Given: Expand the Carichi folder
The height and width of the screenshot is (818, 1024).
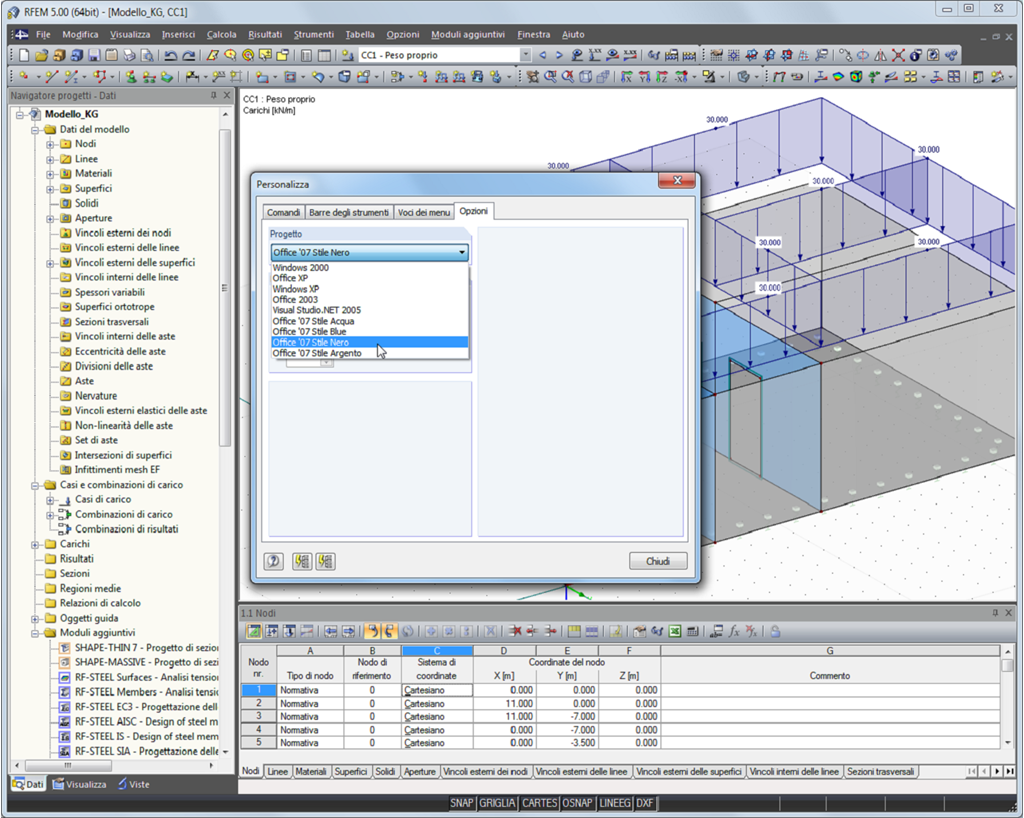Looking at the screenshot, I should 35,544.
